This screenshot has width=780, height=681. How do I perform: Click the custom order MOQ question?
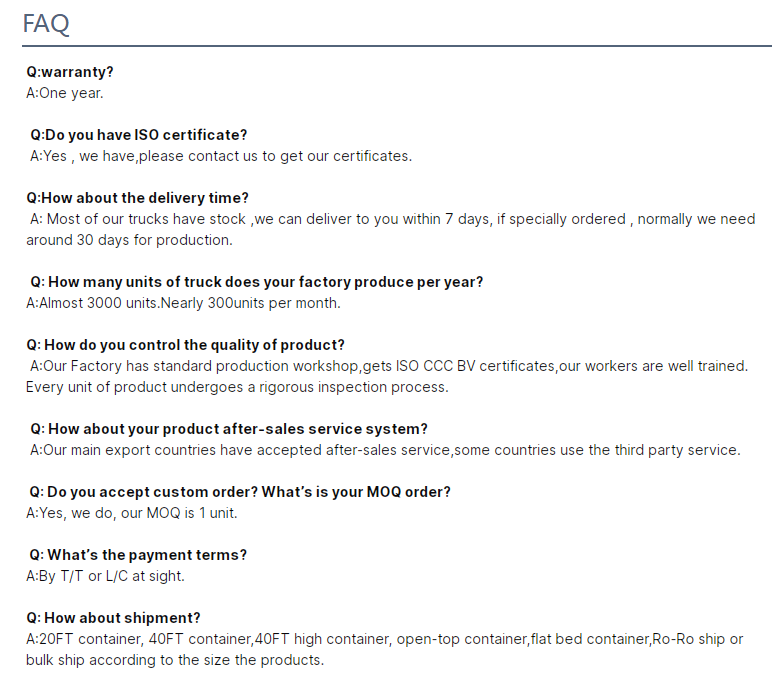coord(240,492)
